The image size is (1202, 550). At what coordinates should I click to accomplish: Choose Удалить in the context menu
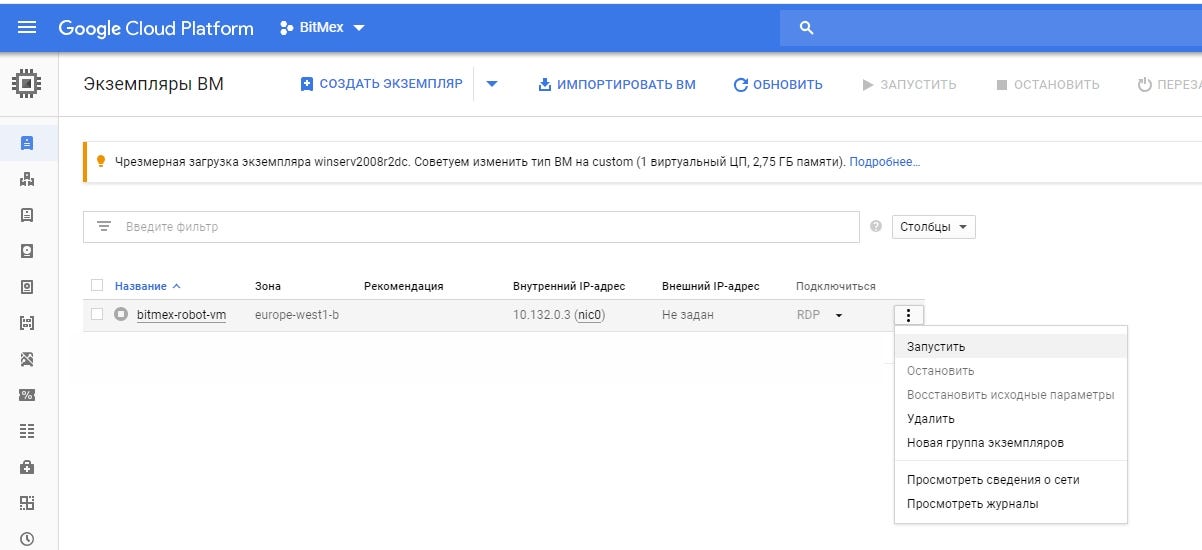point(1011,419)
